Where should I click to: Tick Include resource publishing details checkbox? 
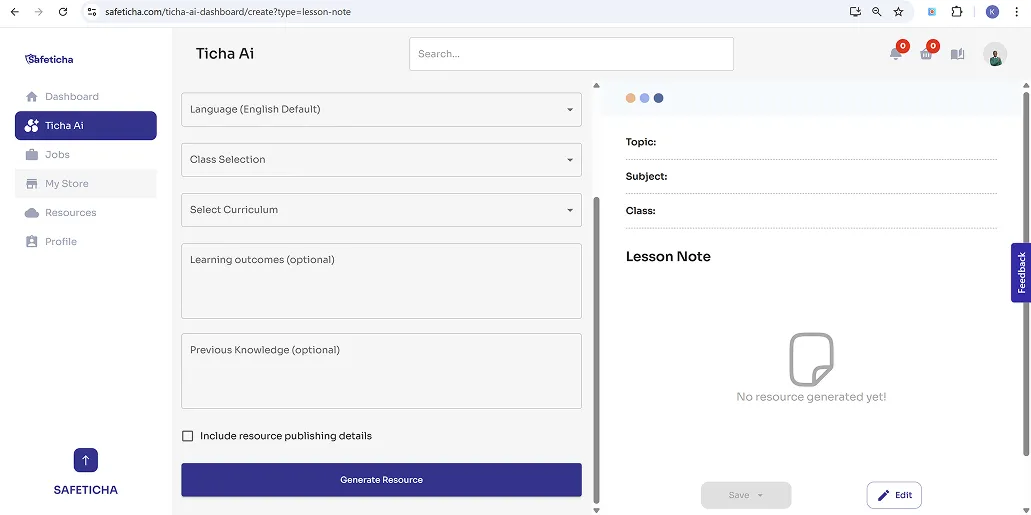click(x=187, y=436)
